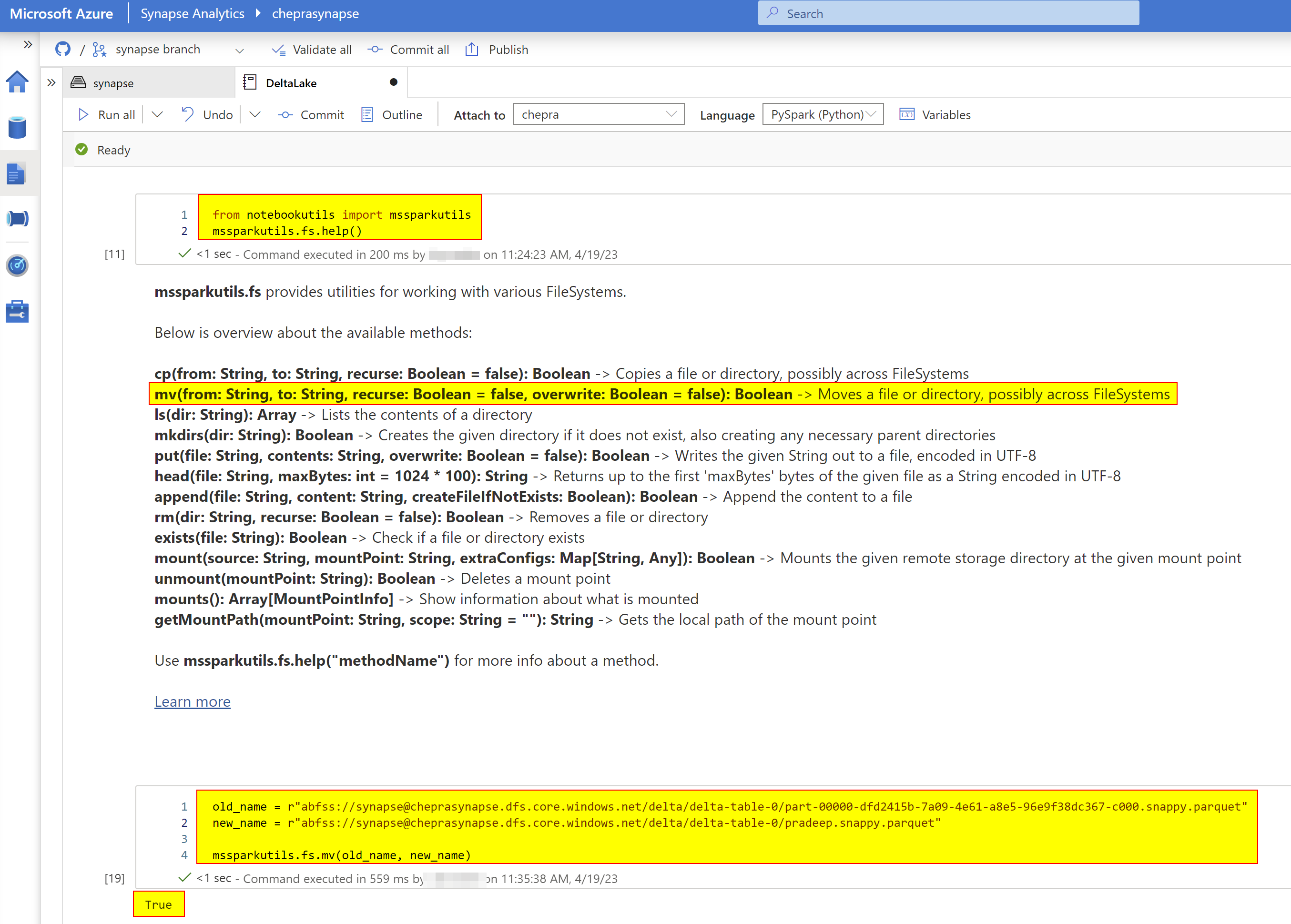The image size is (1291, 924).
Task: Open the Run all options dropdown arrow
Action: point(158,115)
